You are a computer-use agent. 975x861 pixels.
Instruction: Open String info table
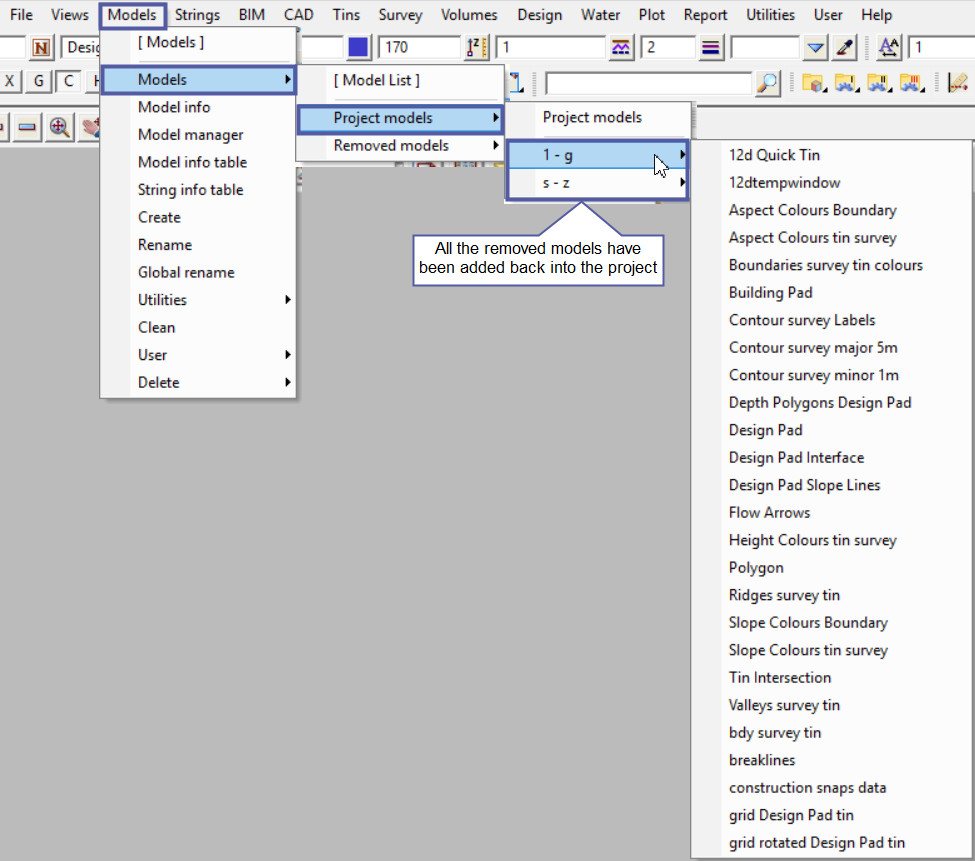click(198, 190)
